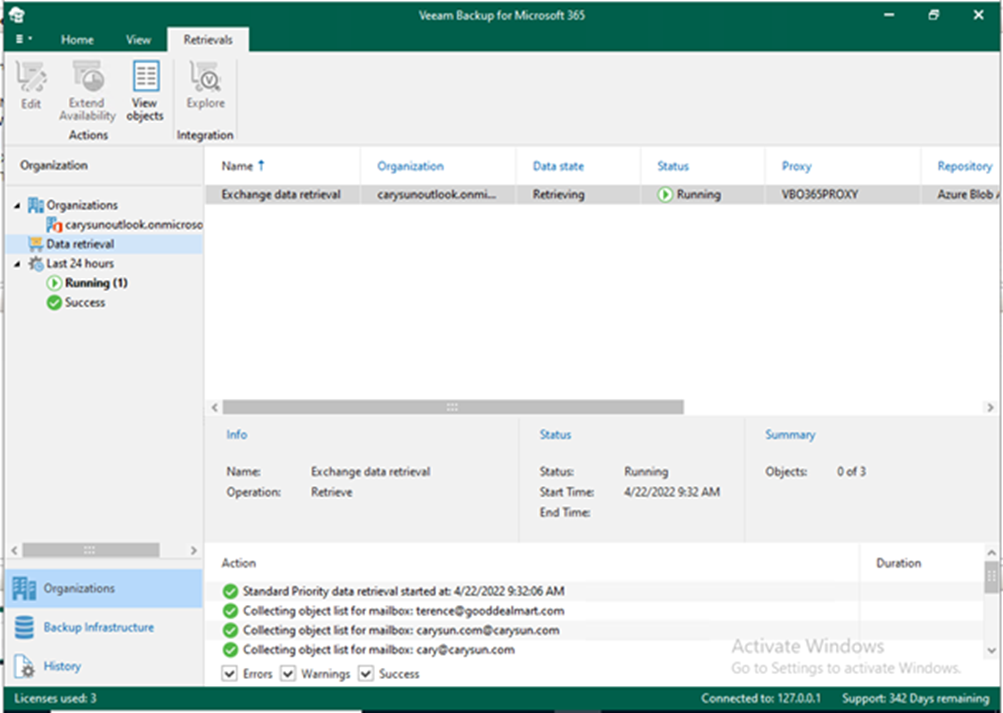The height and width of the screenshot is (713, 1003).
Task: Toggle the Errors checkbox
Action: (x=229, y=673)
